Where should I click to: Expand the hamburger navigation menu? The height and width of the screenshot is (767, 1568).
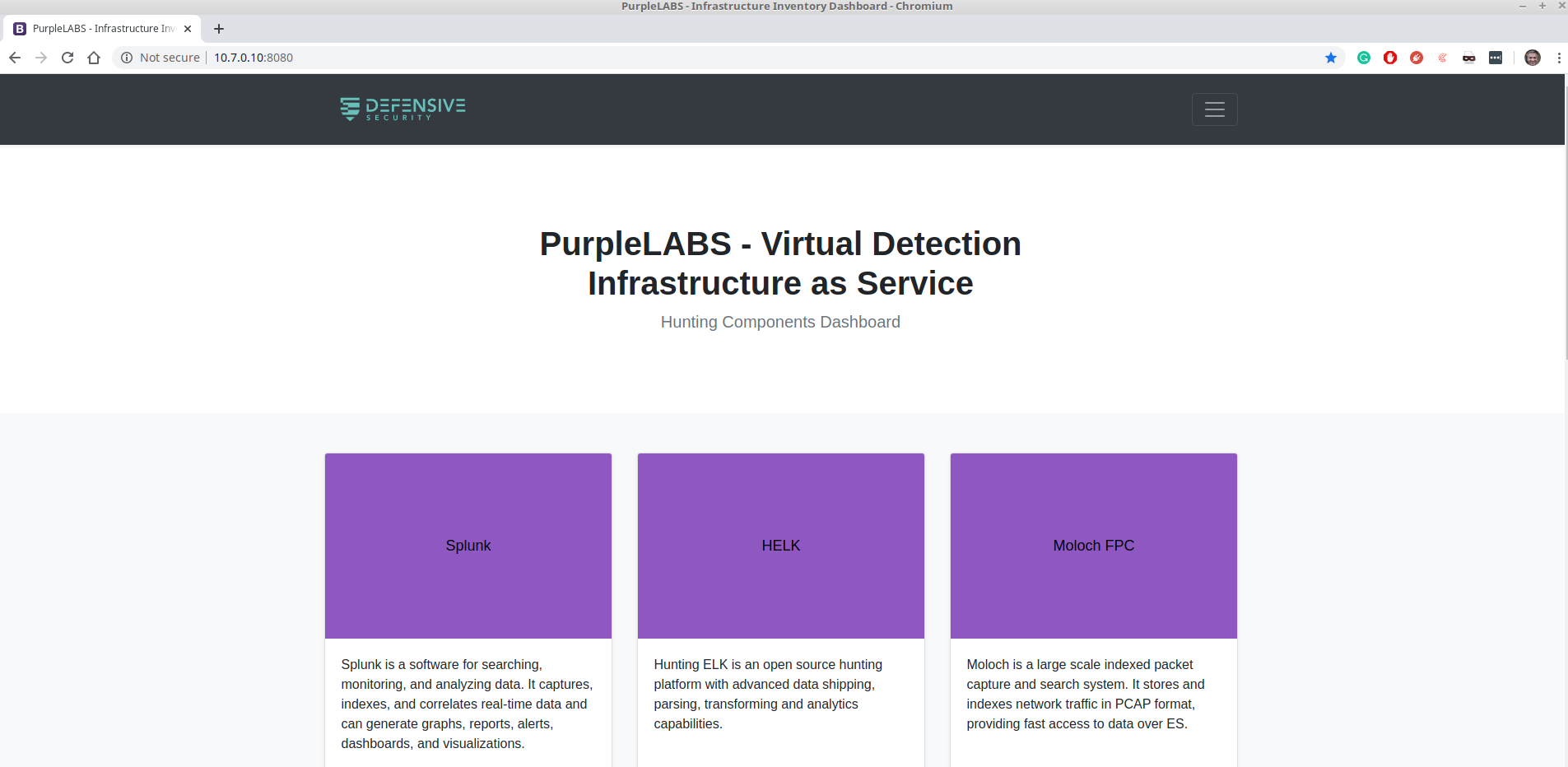point(1215,109)
